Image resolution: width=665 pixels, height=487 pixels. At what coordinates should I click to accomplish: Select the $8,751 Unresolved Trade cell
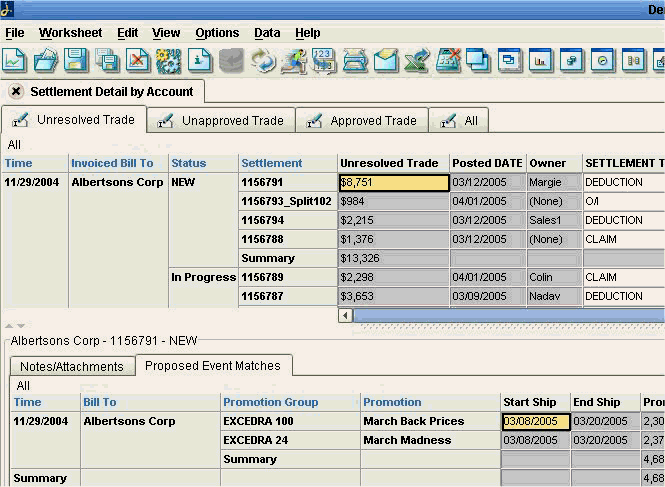[394, 183]
